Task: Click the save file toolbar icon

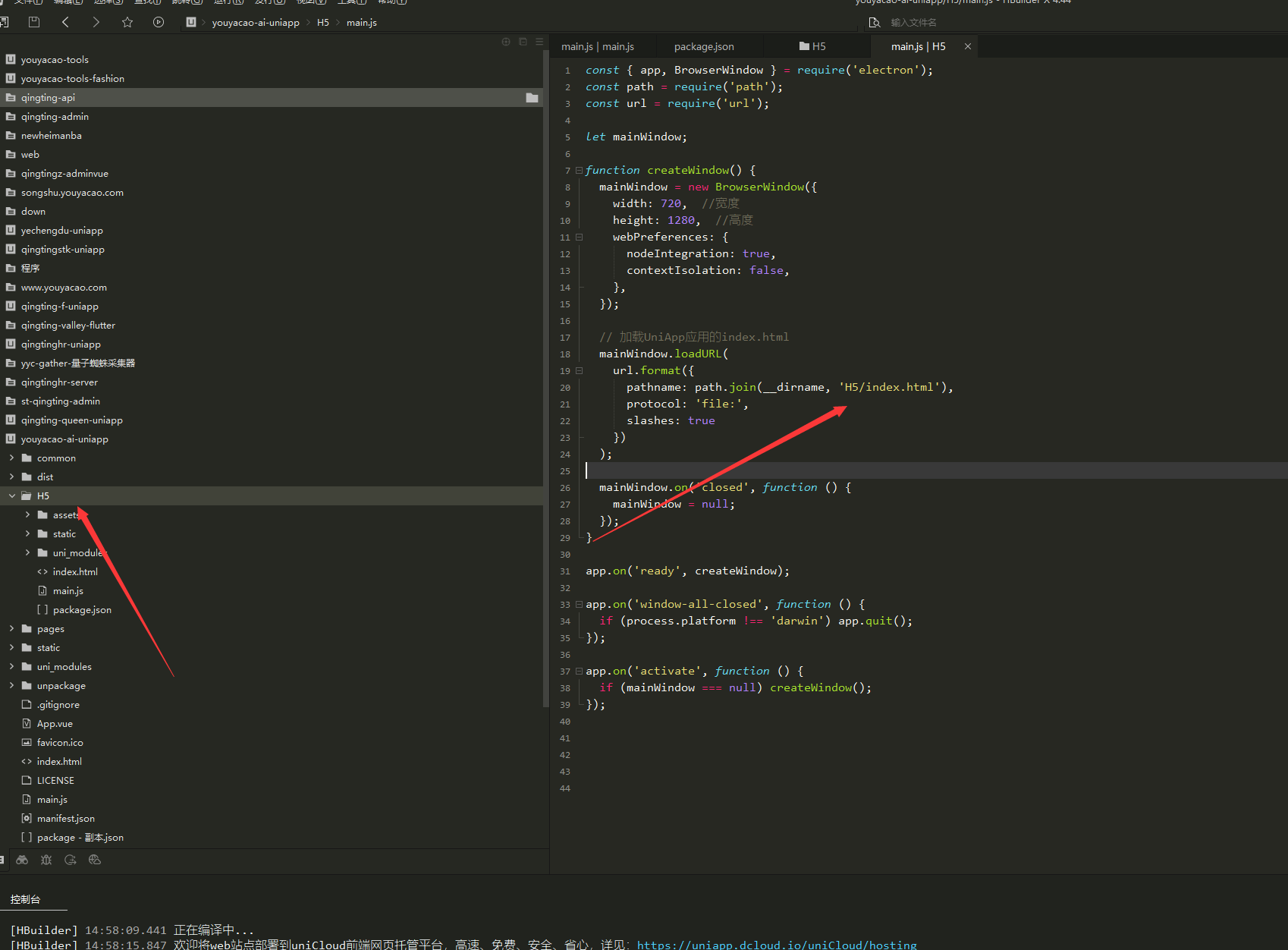Action: (33, 22)
